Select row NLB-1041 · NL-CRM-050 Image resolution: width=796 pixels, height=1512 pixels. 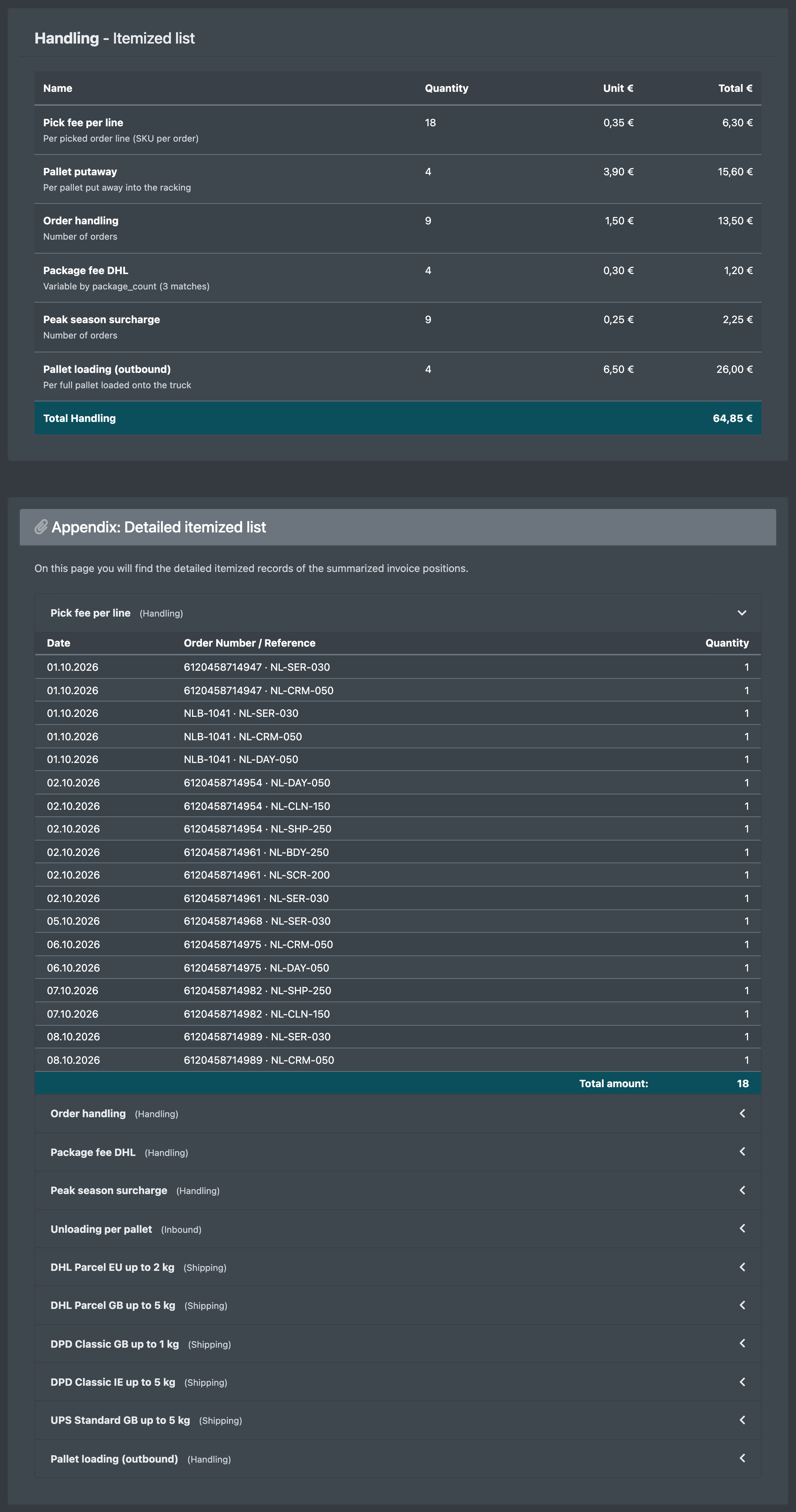(x=398, y=737)
